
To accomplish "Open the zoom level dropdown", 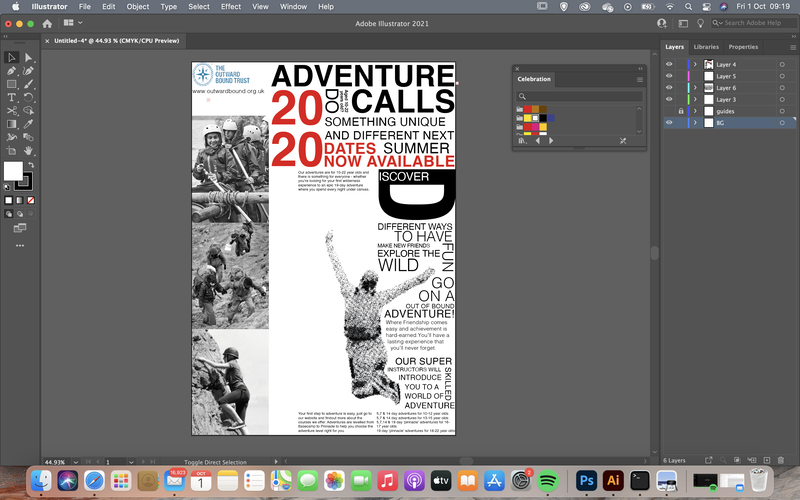I will click(x=76, y=462).
